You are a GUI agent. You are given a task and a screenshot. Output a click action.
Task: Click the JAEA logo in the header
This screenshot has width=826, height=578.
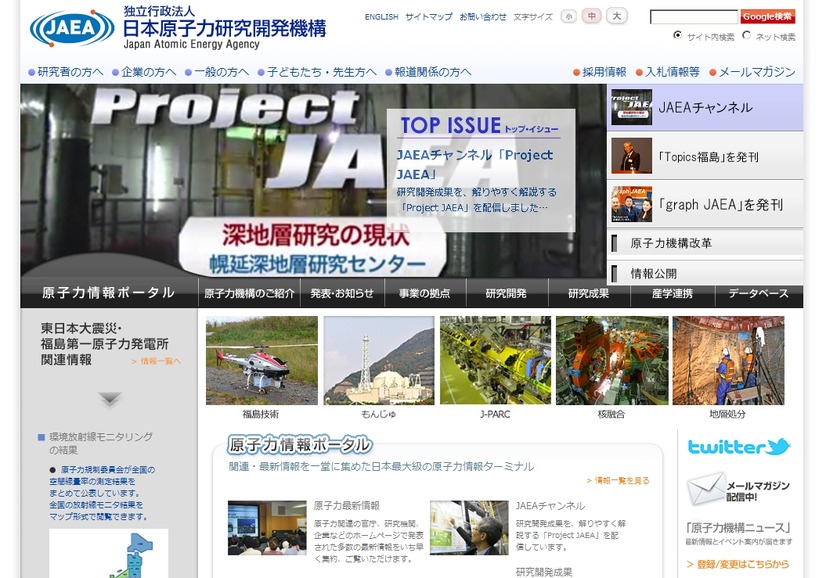click(x=72, y=28)
